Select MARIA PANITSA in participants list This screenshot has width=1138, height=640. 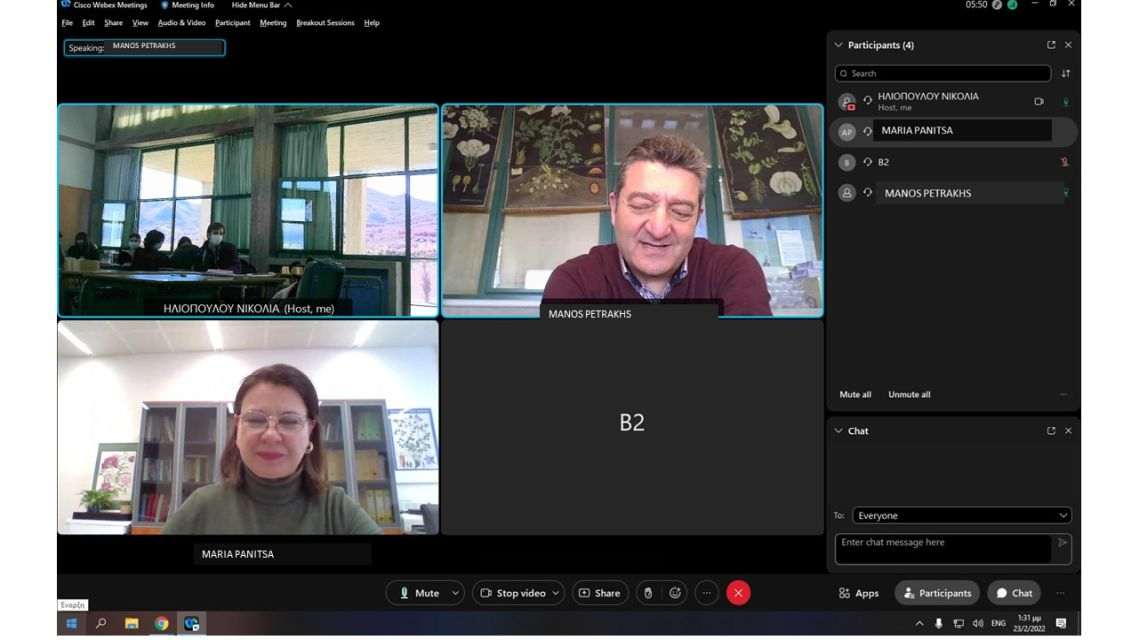pyautogui.click(x=952, y=131)
